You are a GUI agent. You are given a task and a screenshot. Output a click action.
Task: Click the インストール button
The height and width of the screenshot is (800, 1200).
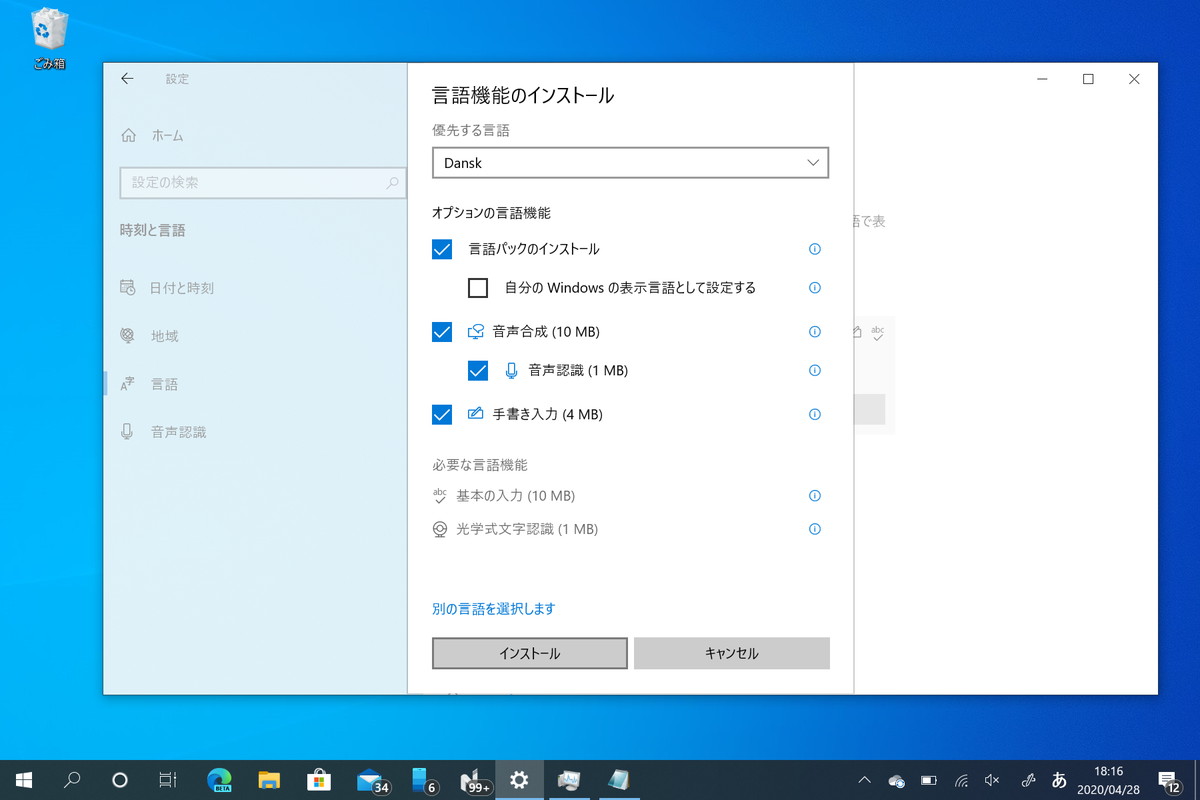tap(529, 652)
